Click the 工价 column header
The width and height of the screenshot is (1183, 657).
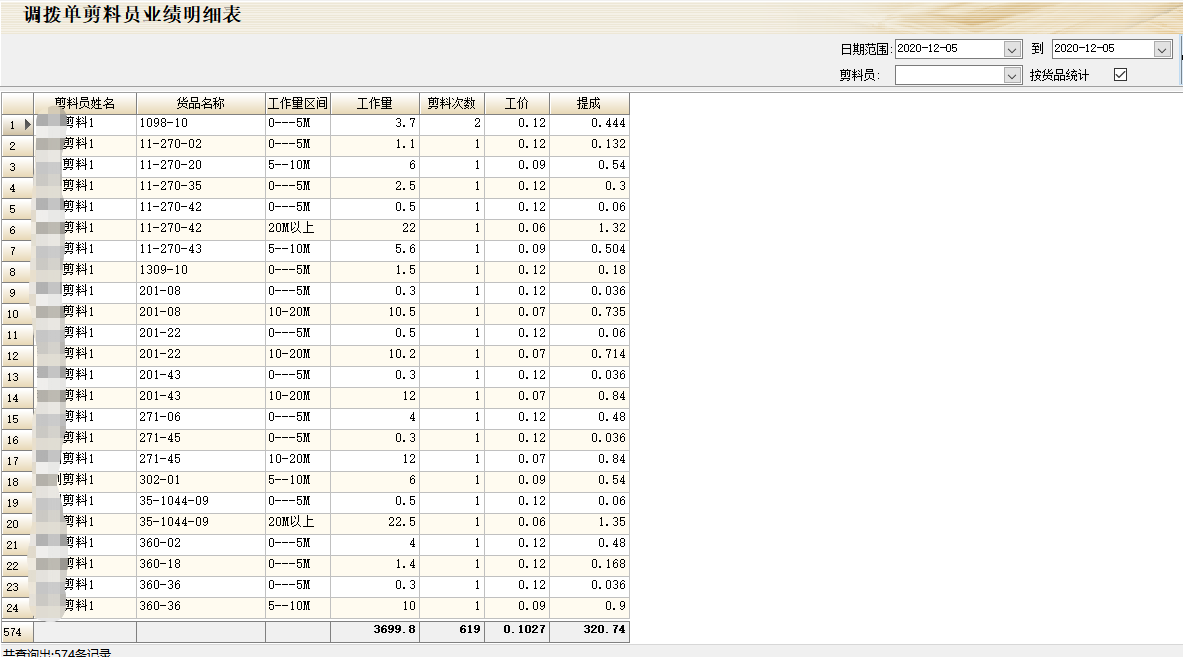click(516, 103)
